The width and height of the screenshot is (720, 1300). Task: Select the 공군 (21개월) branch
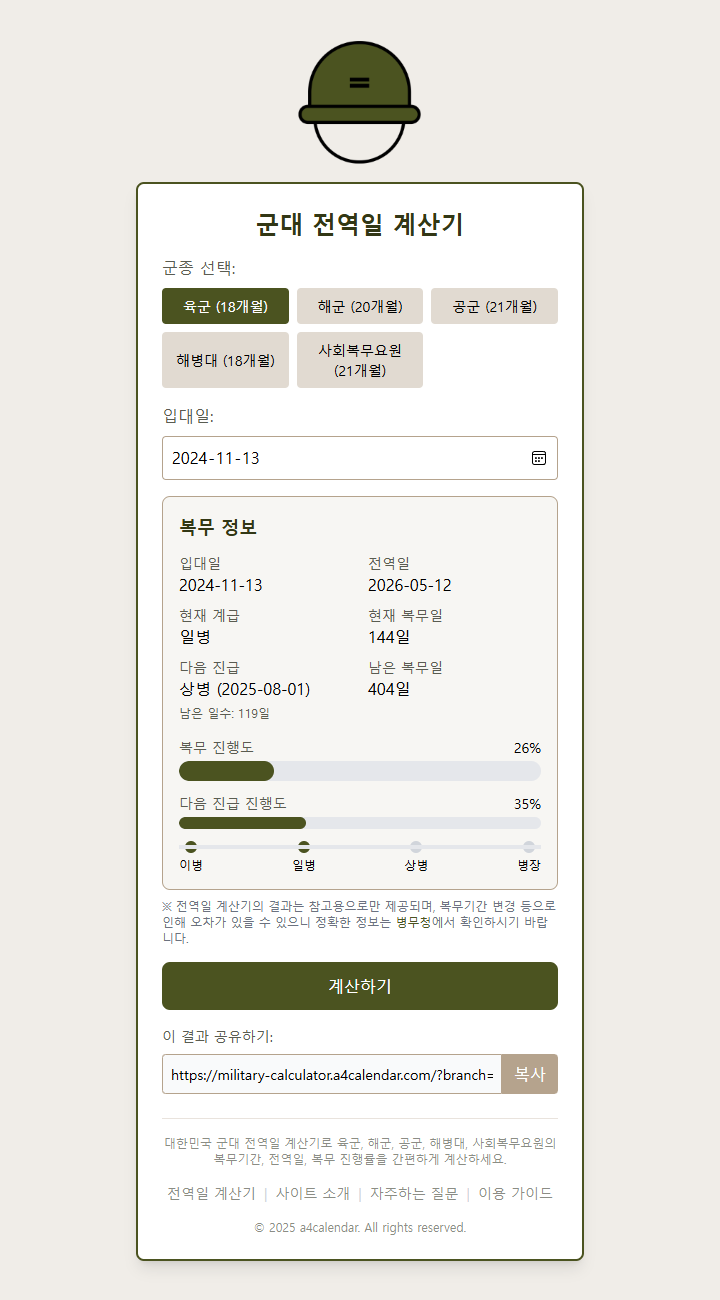494,306
